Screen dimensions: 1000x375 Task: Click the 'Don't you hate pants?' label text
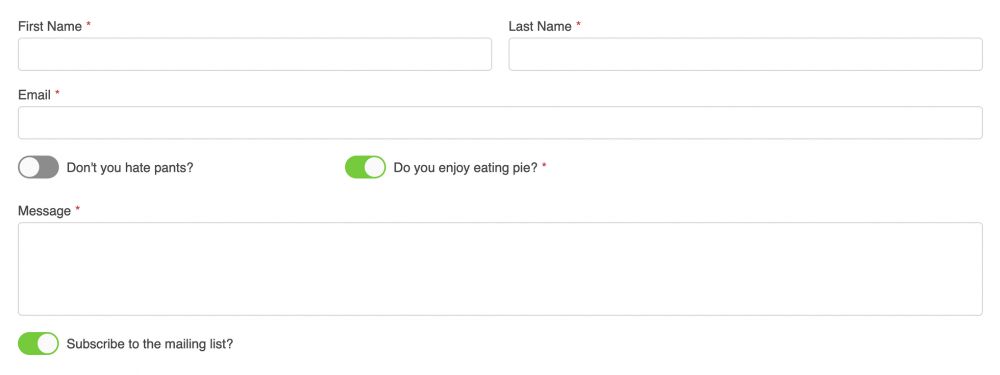(x=129, y=168)
